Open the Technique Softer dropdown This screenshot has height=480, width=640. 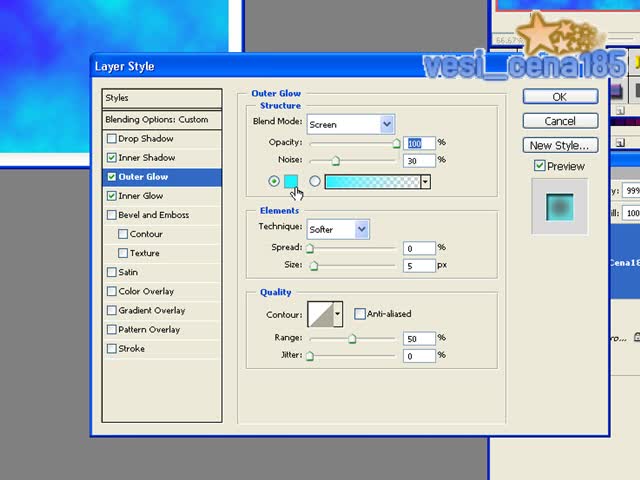point(338,229)
